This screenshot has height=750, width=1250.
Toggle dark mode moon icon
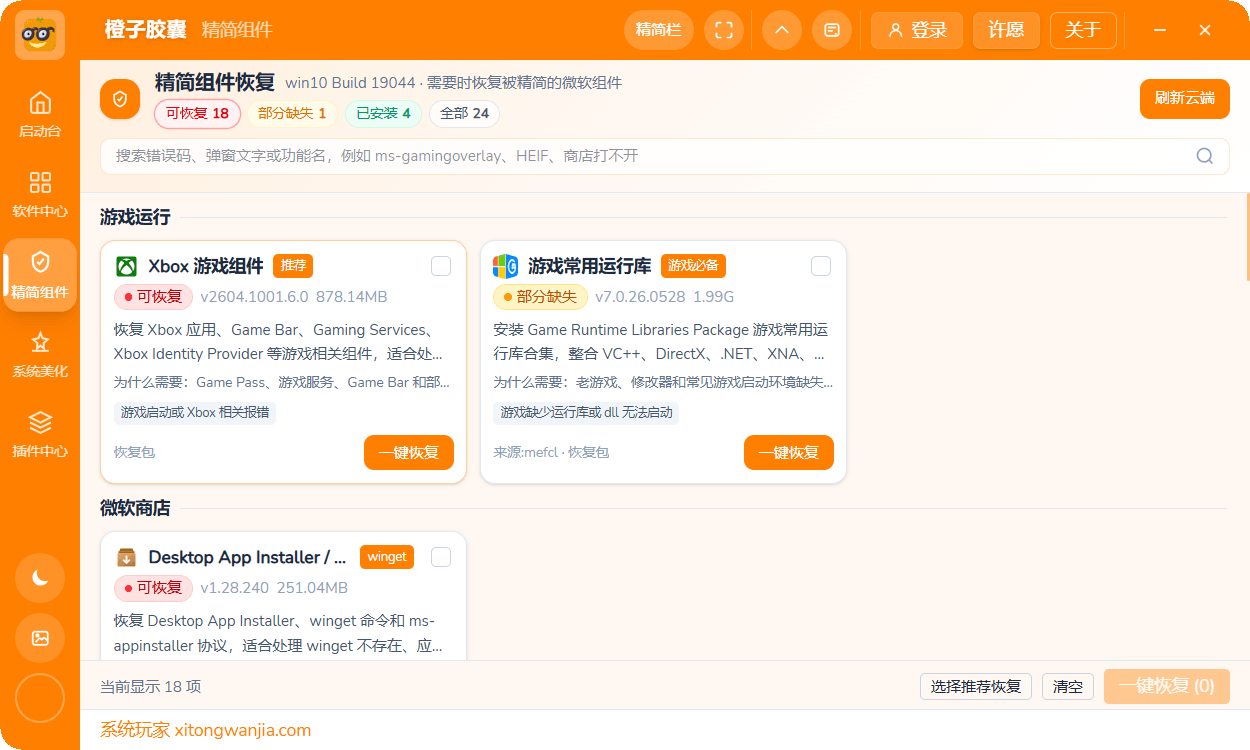click(40, 578)
